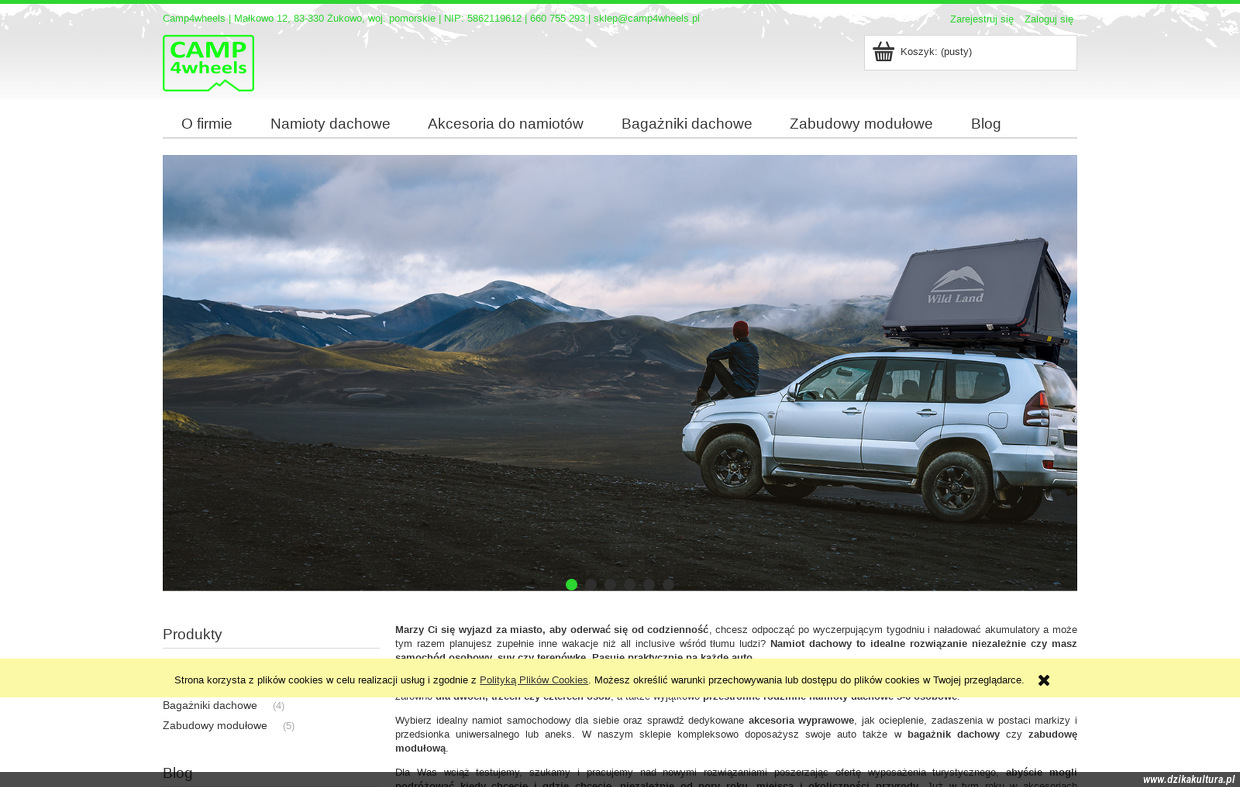The height and width of the screenshot is (787, 1240).
Task: Select the second slider dot
Action: [591, 585]
